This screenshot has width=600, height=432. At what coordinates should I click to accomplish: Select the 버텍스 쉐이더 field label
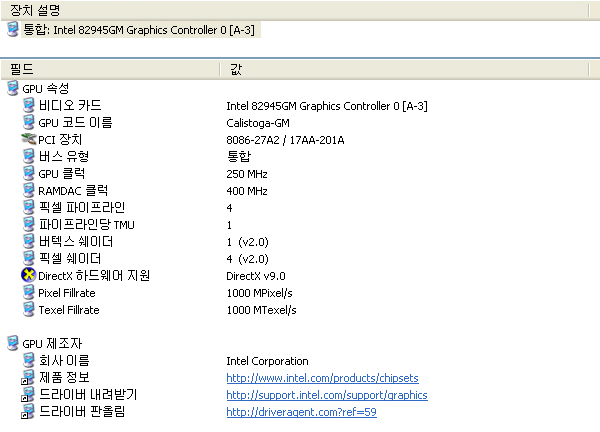pos(76,242)
